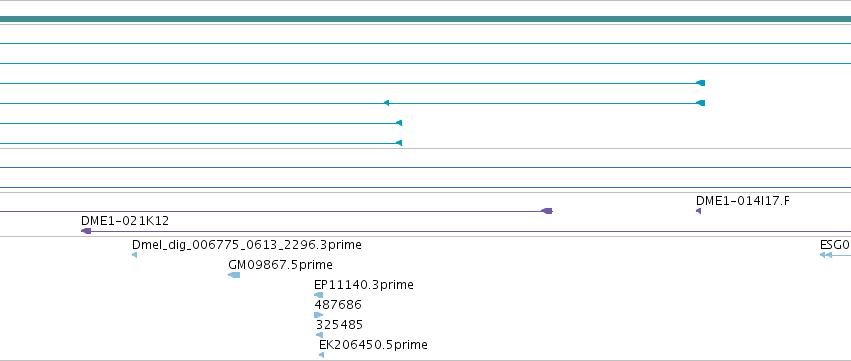Image resolution: width=851 pixels, height=361 pixels.
Task: Select the GM09867.5prime feature glyph
Action: [x=234, y=275]
